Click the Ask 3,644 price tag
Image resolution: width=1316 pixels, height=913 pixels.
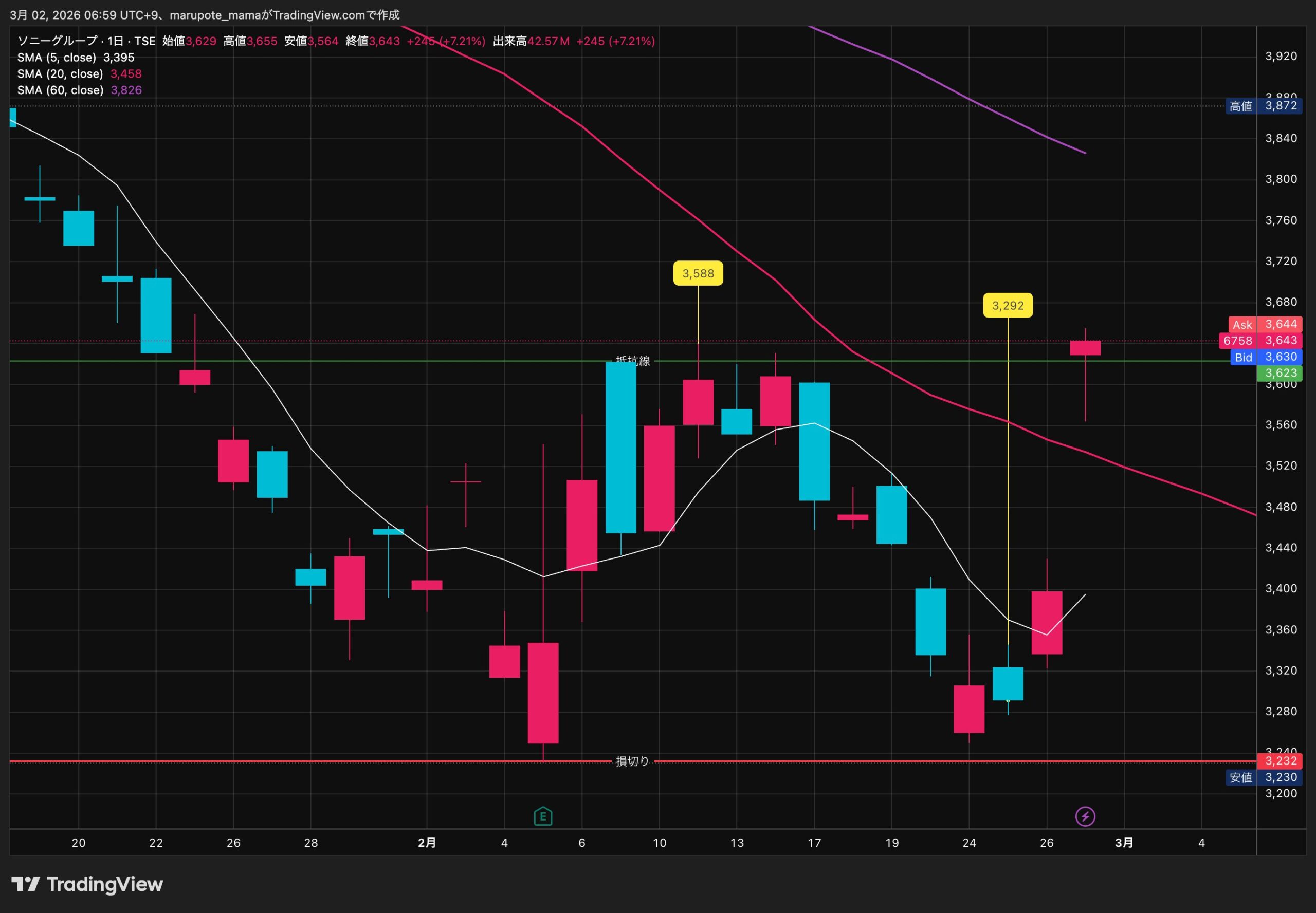pyautogui.click(x=1265, y=324)
